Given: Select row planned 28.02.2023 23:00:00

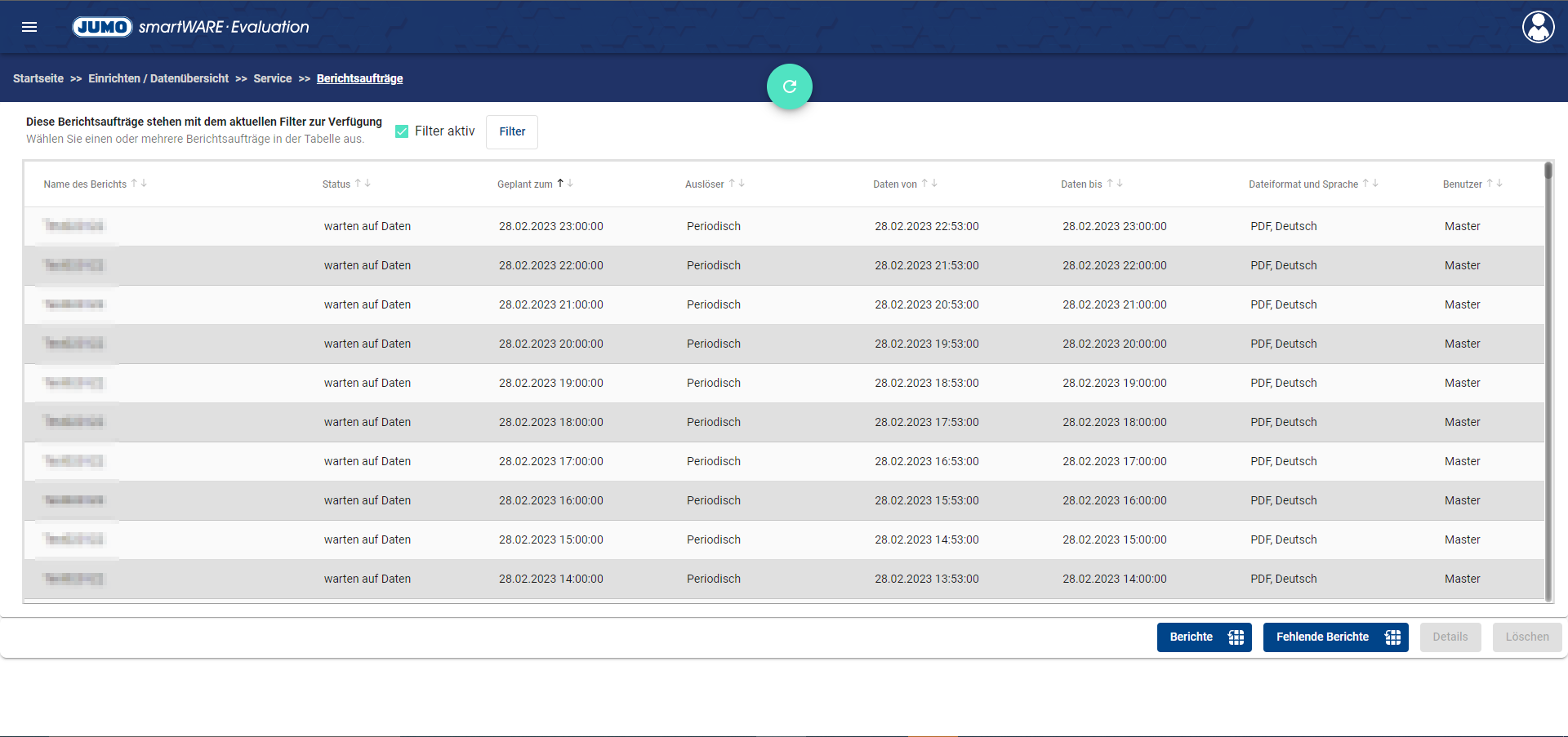Looking at the screenshot, I should click(x=784, y=226).
